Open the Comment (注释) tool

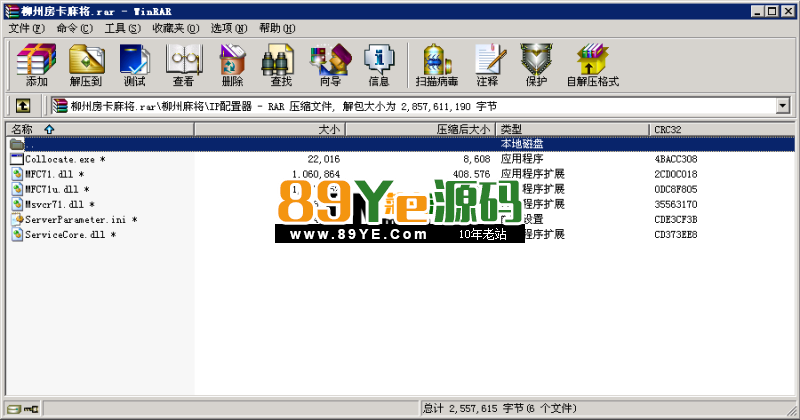point(488,65)
